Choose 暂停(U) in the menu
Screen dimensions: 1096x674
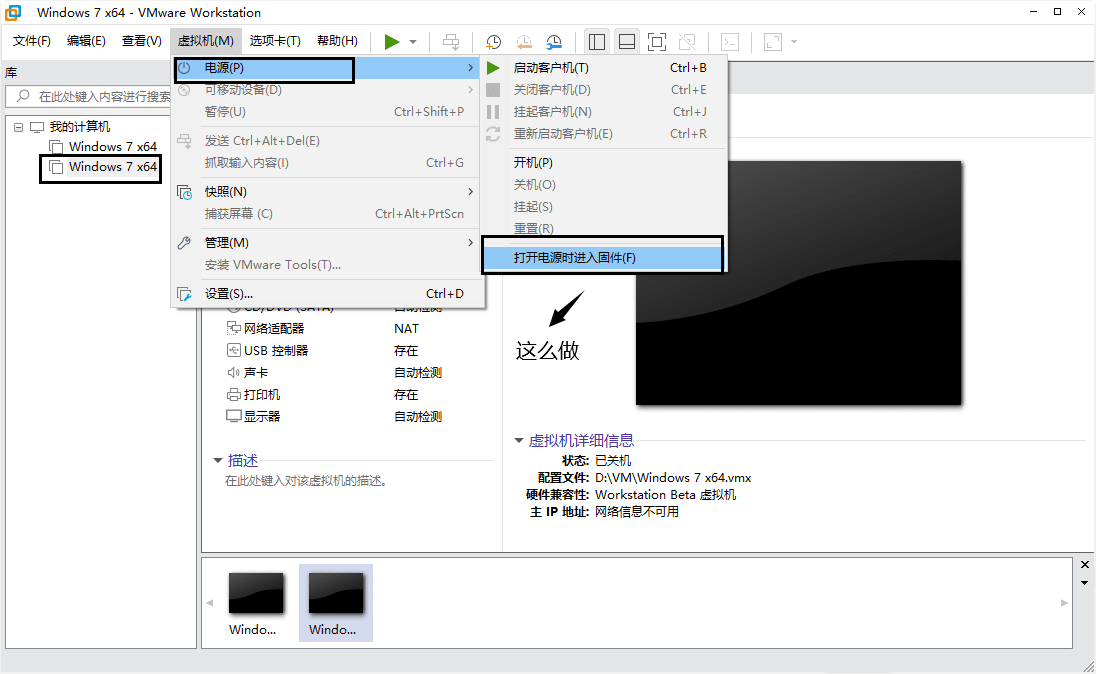coord(326,112)
